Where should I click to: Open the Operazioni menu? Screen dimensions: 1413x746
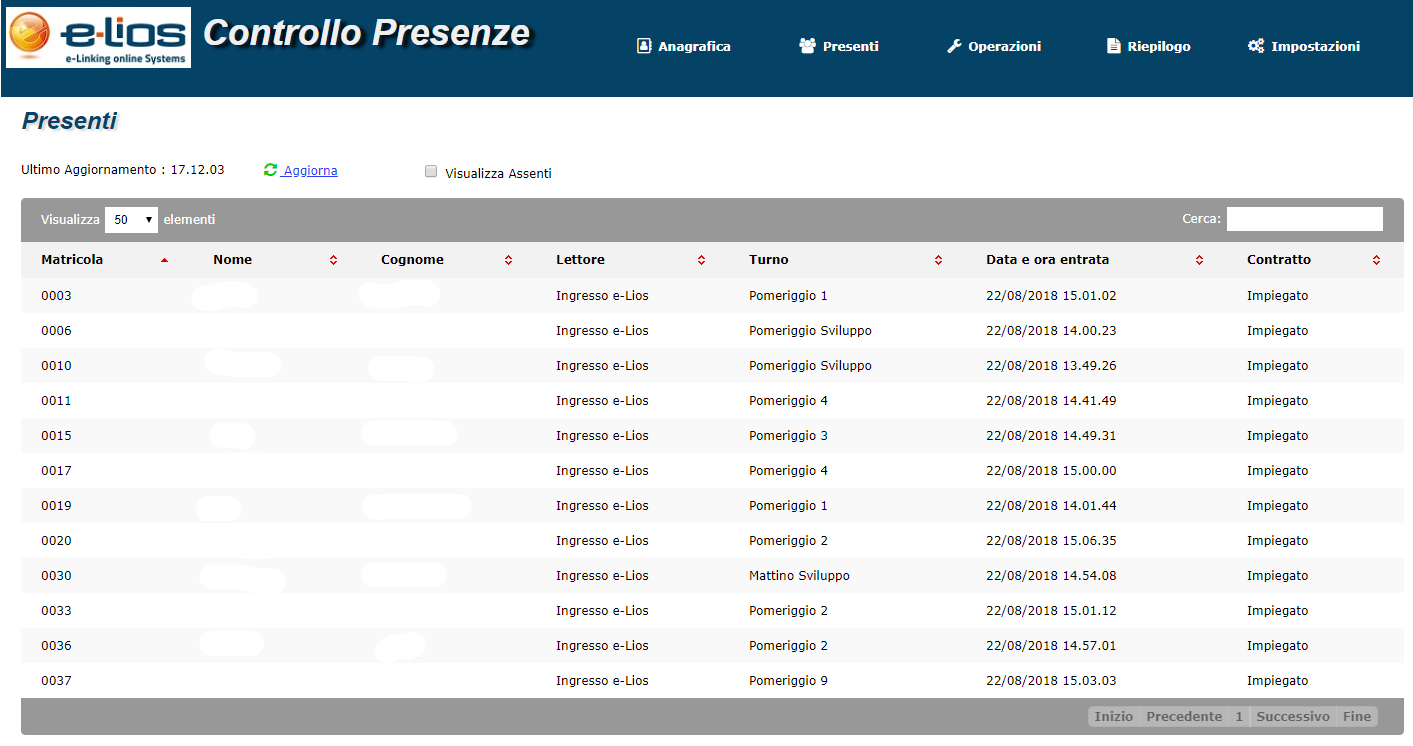click(994, 46)
